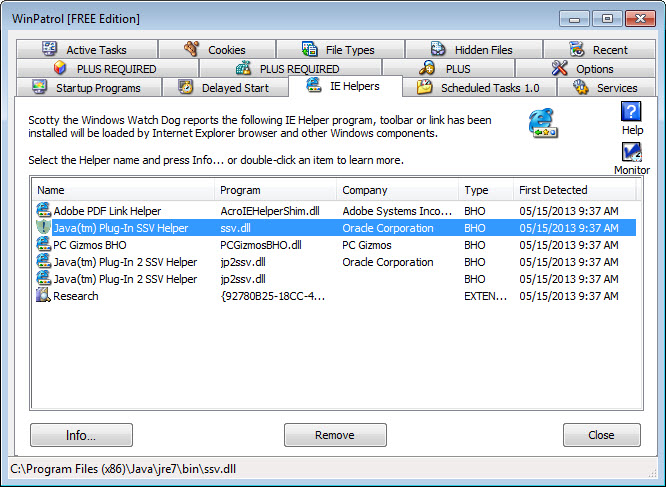Click the PC Gizmos company cell

[x=367, y=245]
